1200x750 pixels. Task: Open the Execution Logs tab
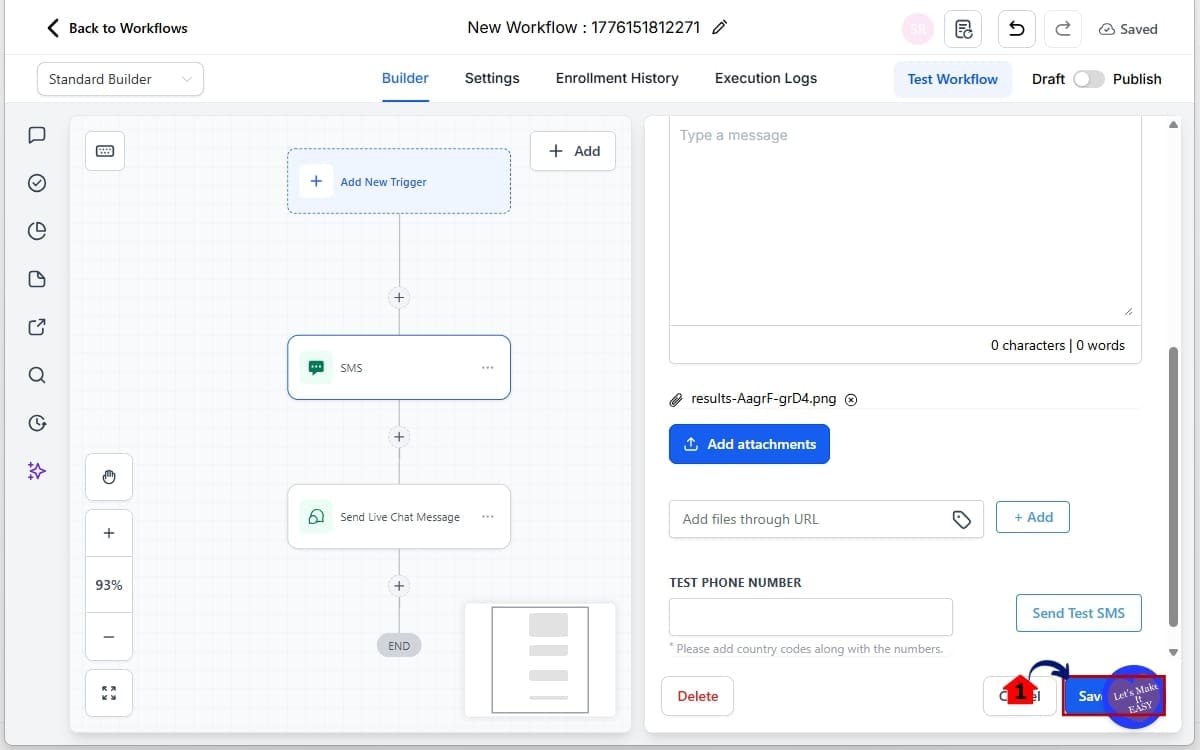[765, 78]
